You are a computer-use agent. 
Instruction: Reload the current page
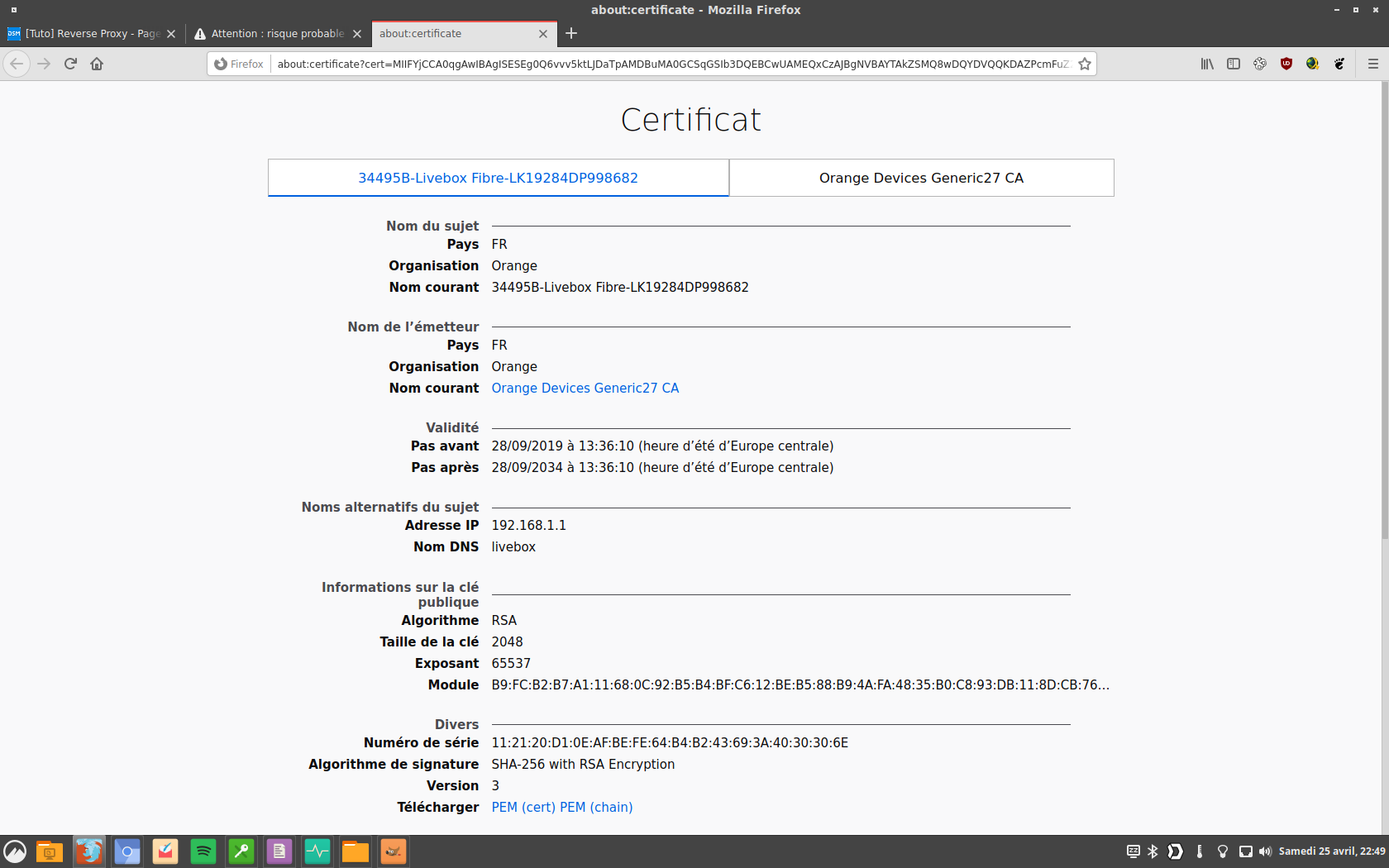(x=70, y=64)
